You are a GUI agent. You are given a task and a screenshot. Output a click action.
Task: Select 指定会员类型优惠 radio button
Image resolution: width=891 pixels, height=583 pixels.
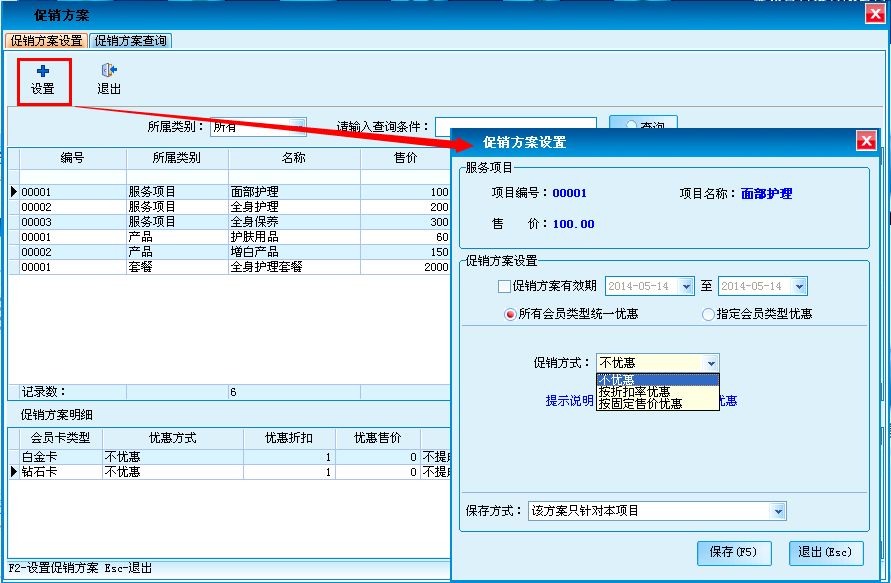[x=709, y=314]
